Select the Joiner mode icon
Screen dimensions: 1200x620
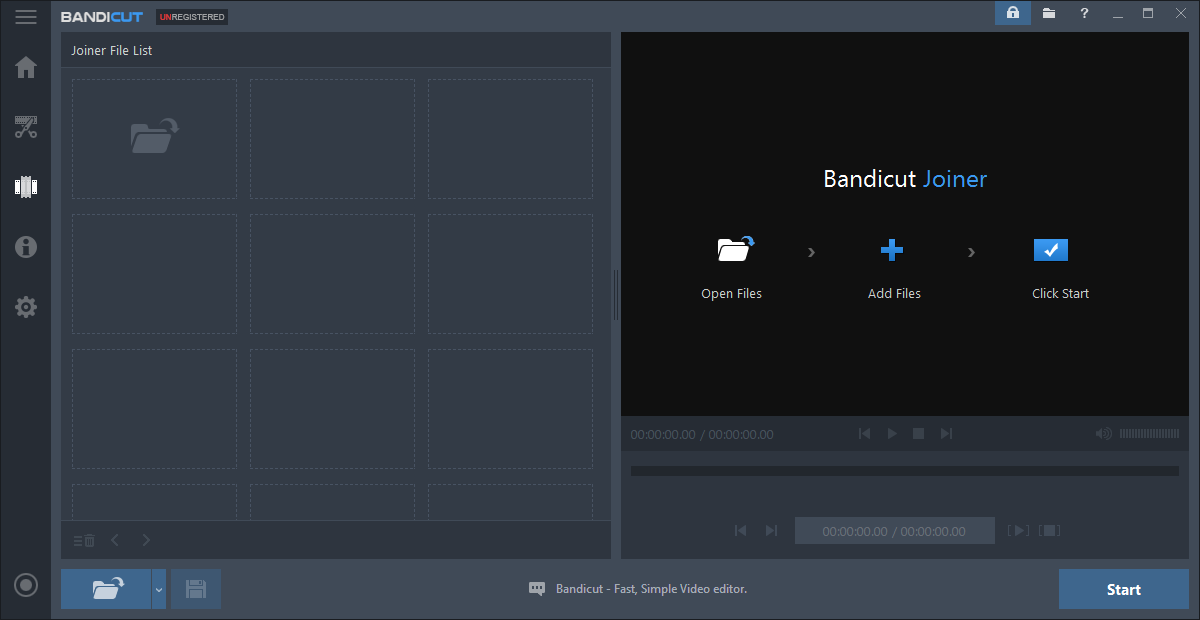coord(26,187)
